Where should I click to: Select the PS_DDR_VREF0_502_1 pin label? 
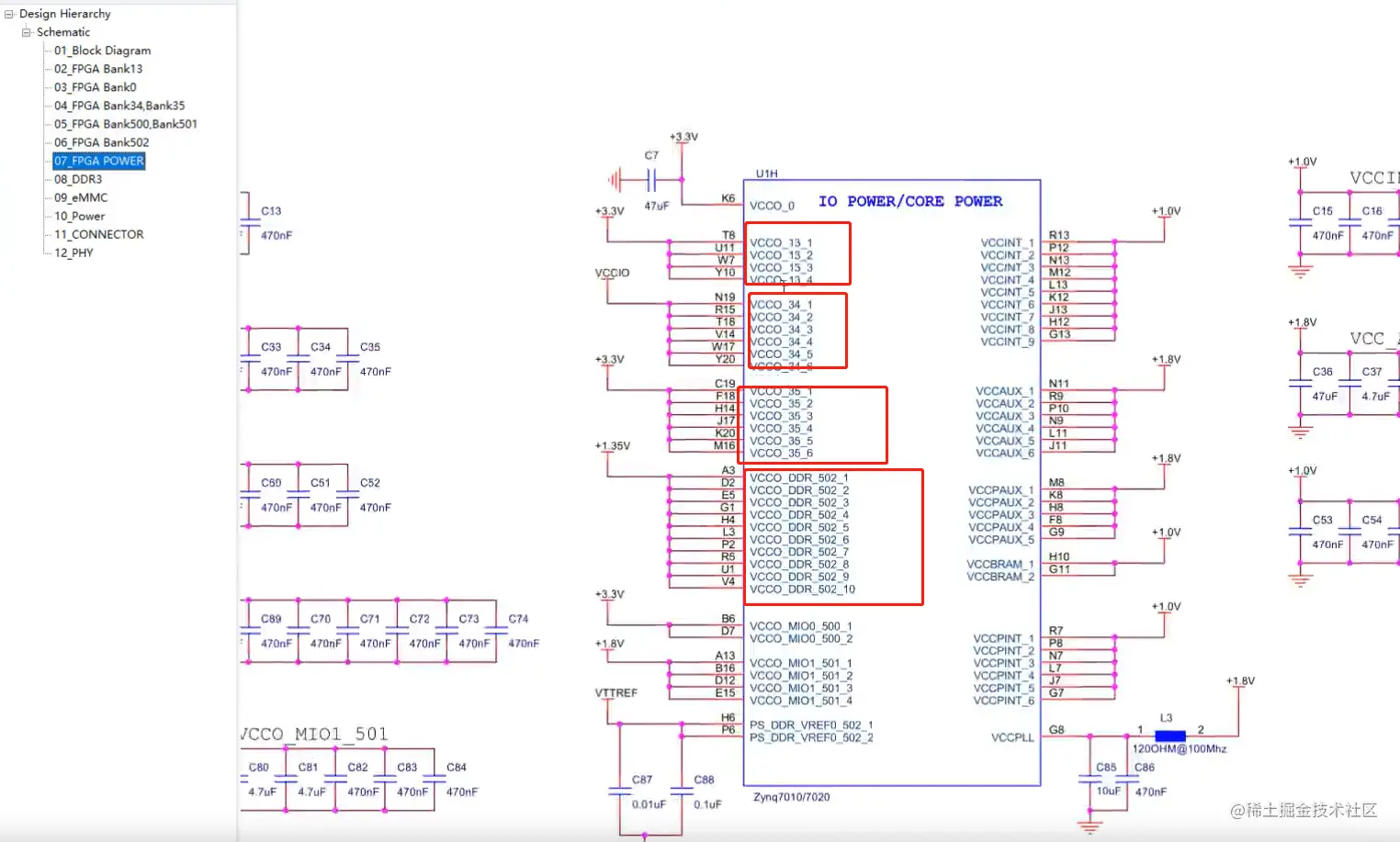811,725
